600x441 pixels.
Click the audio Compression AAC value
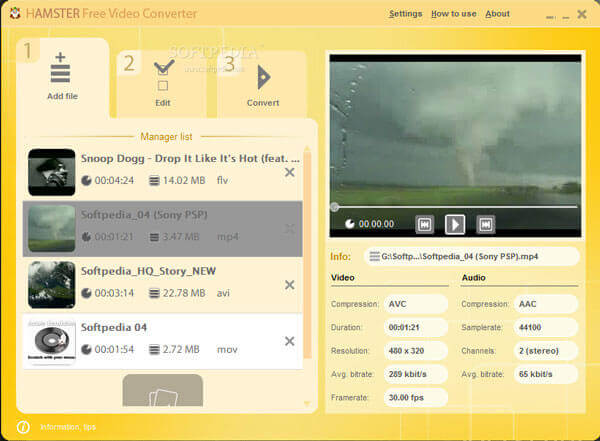click(546, 304)
